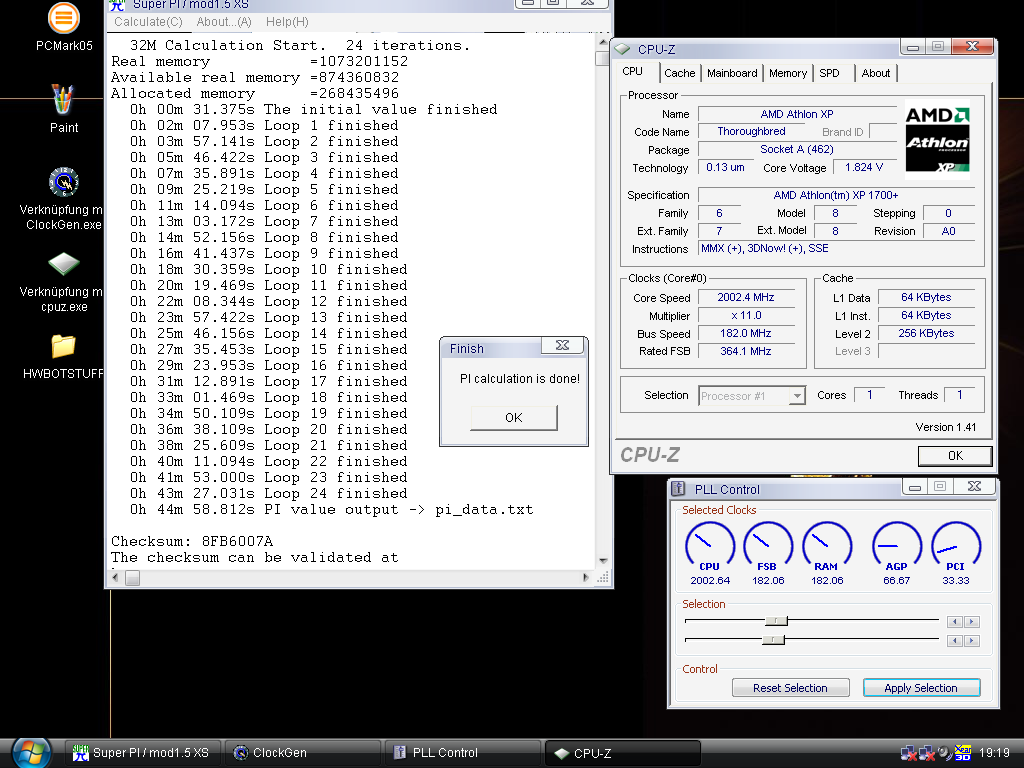Open the PCMark05 desktop icon
This screenshot has width=1024, height=768.
click(63, 18)
